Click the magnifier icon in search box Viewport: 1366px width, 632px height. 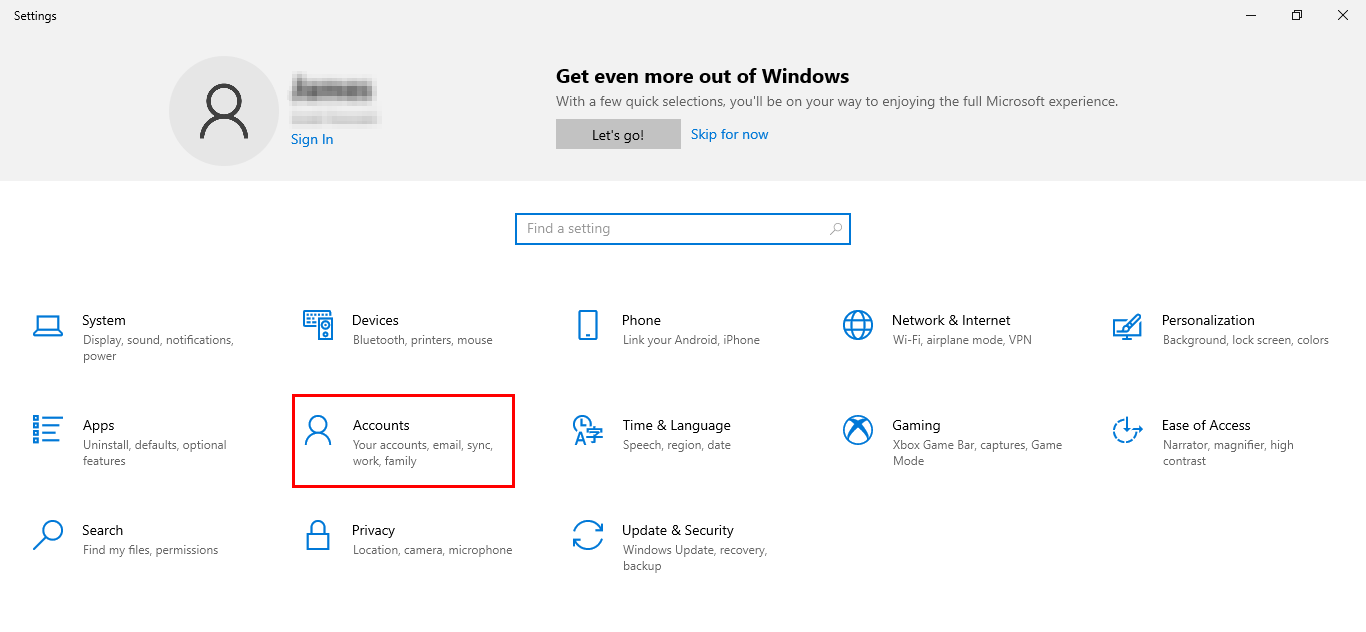836,229
